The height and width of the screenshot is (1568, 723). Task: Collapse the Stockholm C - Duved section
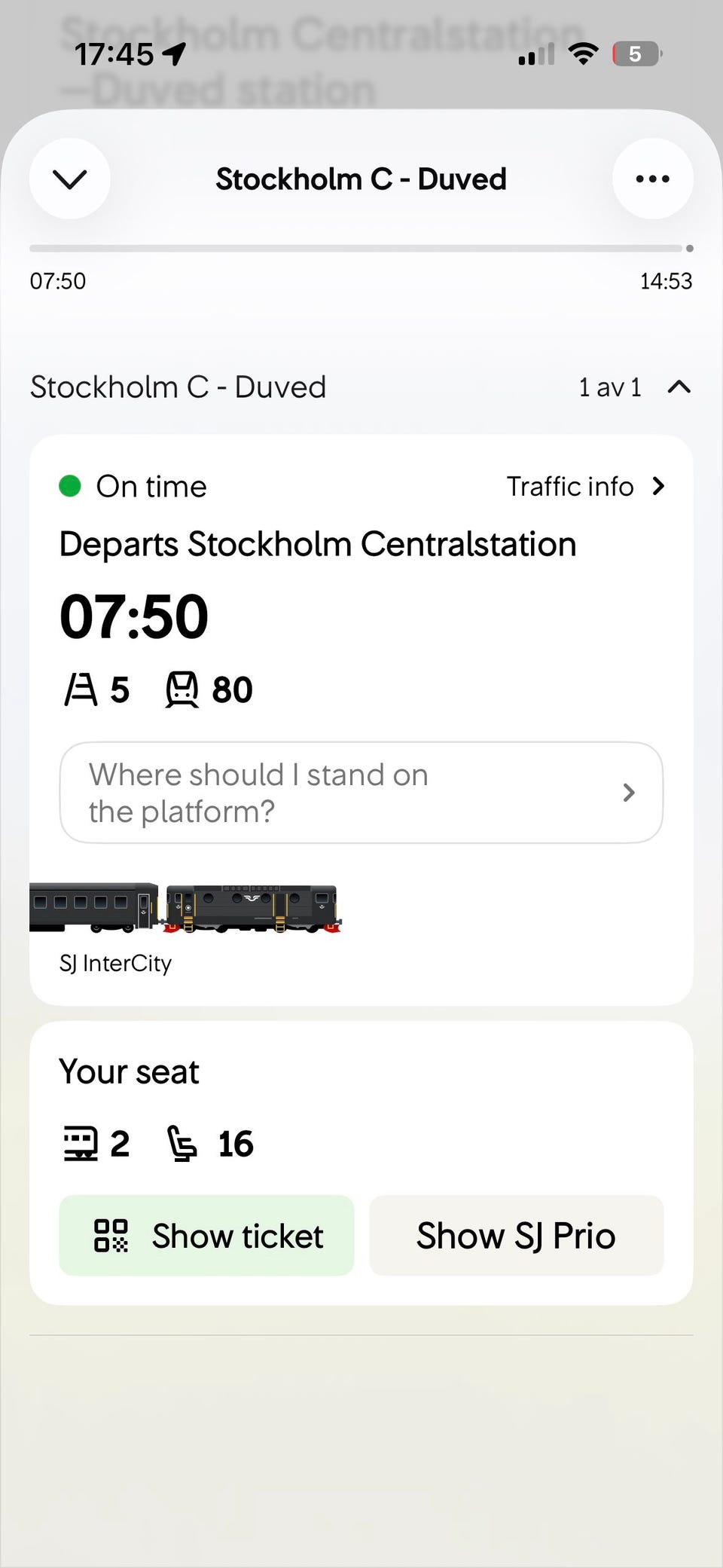[679, 387]
